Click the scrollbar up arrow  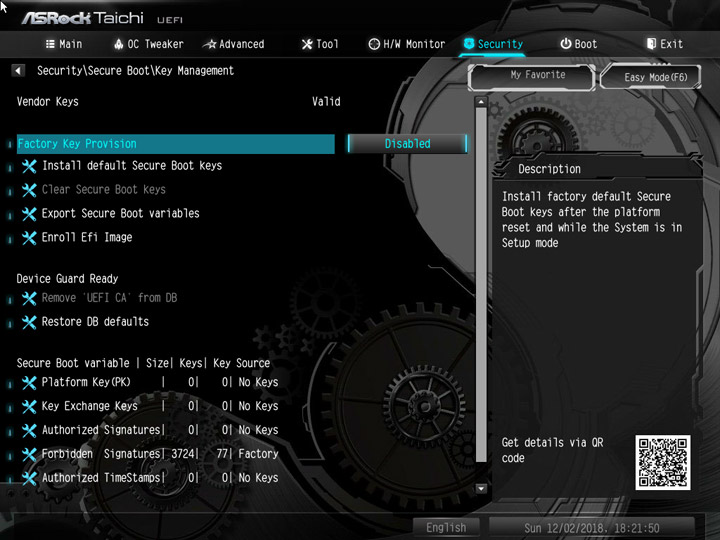coord(481,101)
